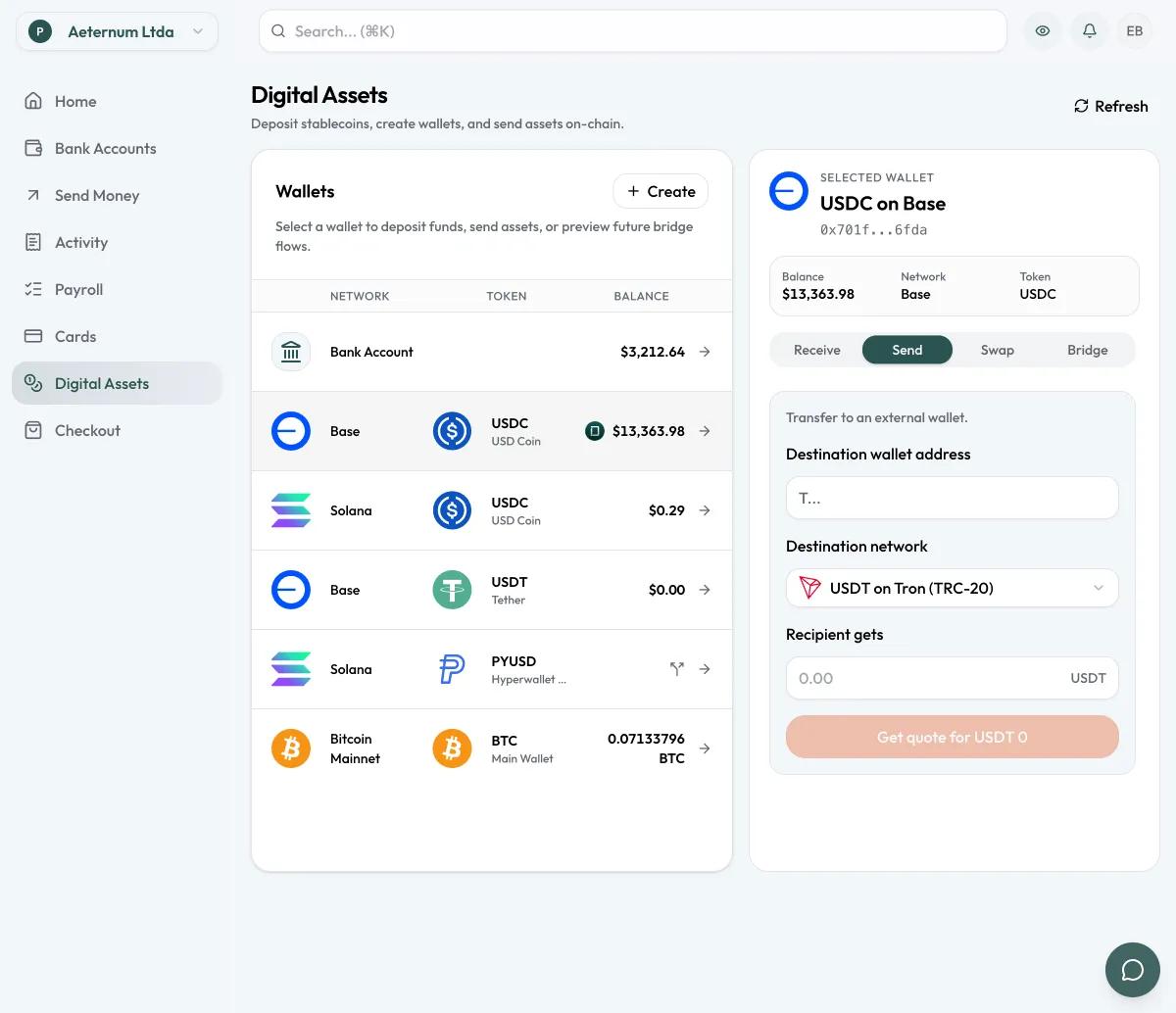Open the EB user profile menu
Image resolution: width=1176 pixels, height=1013 pixels.
1135,31
